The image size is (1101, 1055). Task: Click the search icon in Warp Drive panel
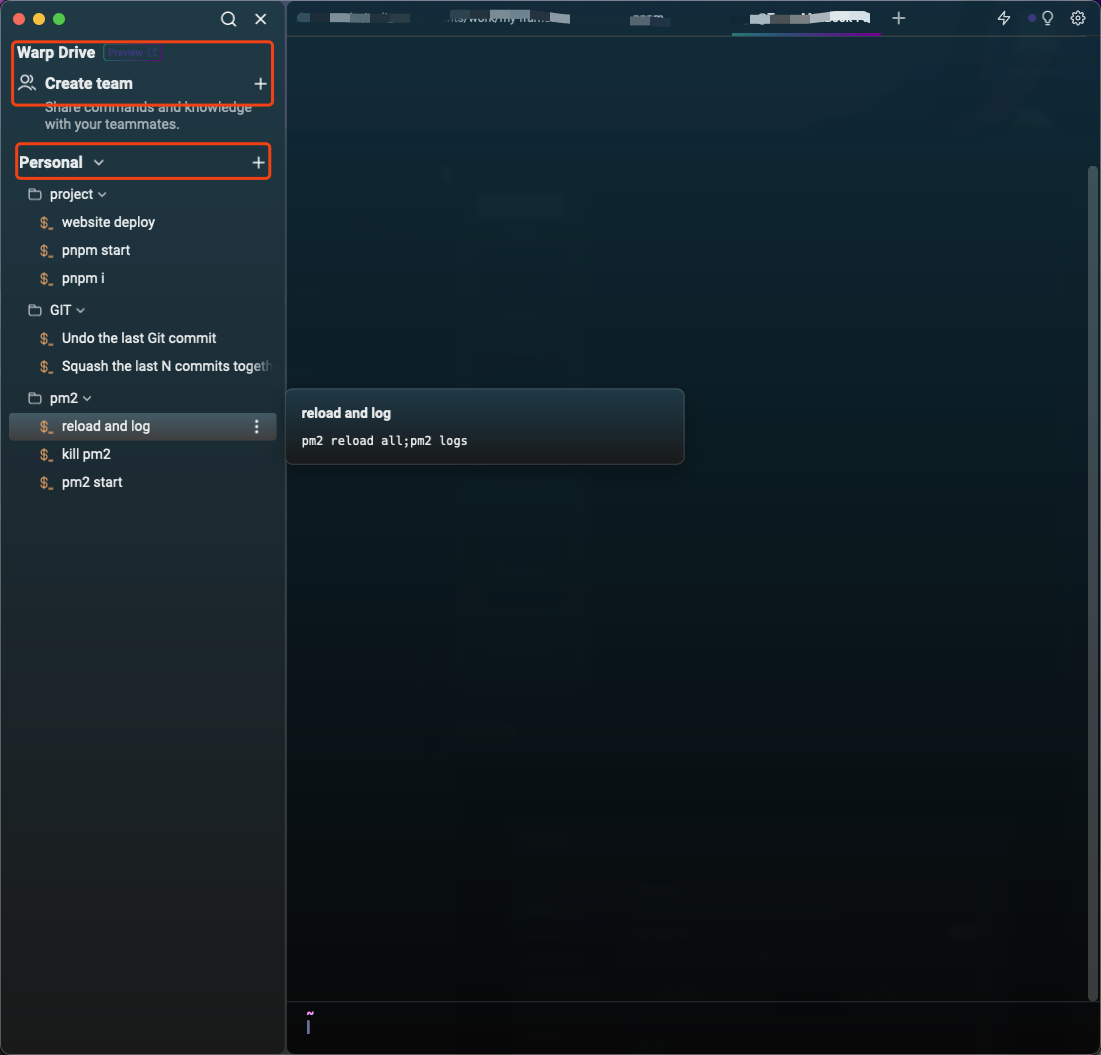(229, 19)
